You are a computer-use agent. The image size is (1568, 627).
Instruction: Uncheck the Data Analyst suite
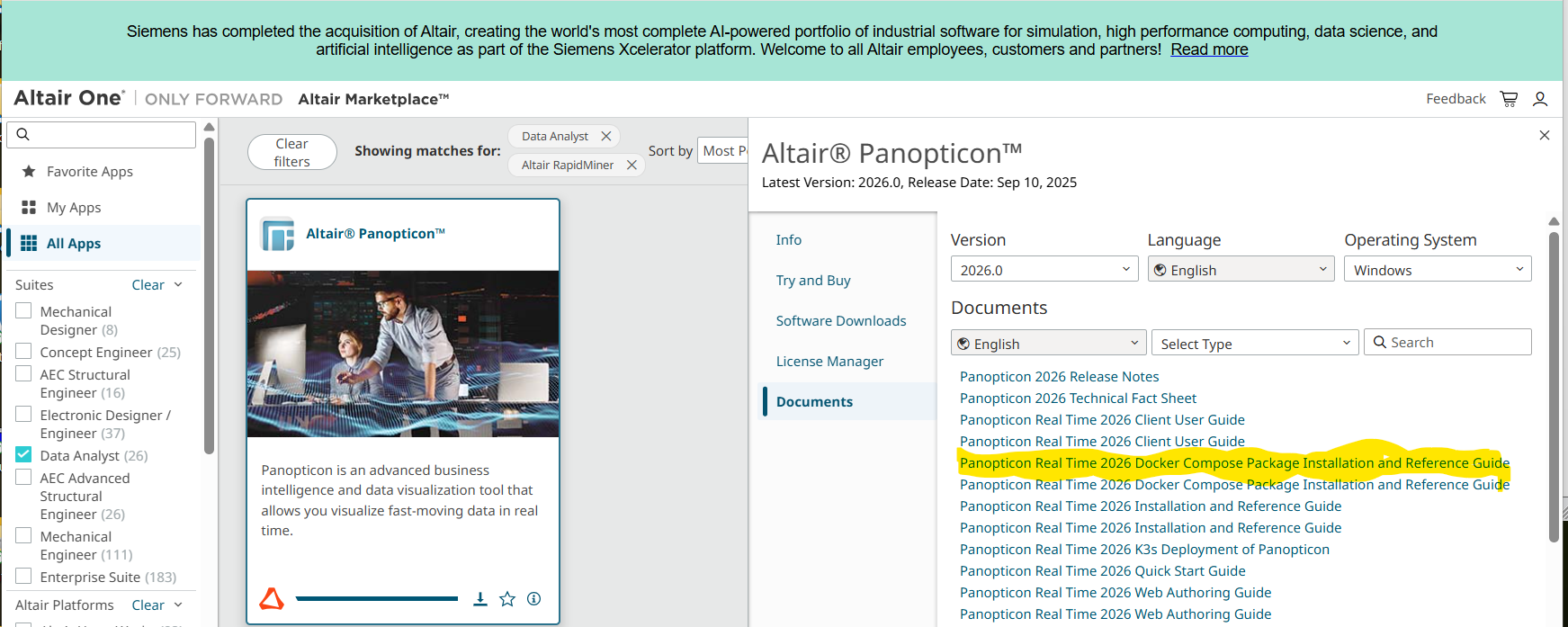(x=23, y=454)
